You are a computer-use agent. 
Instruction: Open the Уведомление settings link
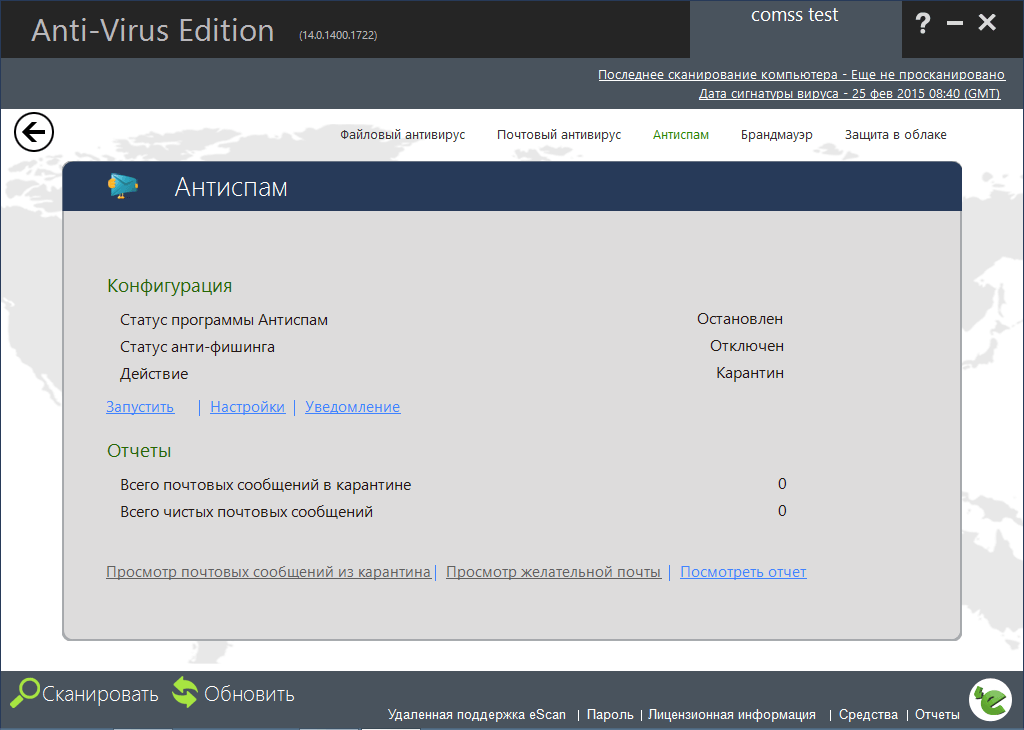(352, 407)
